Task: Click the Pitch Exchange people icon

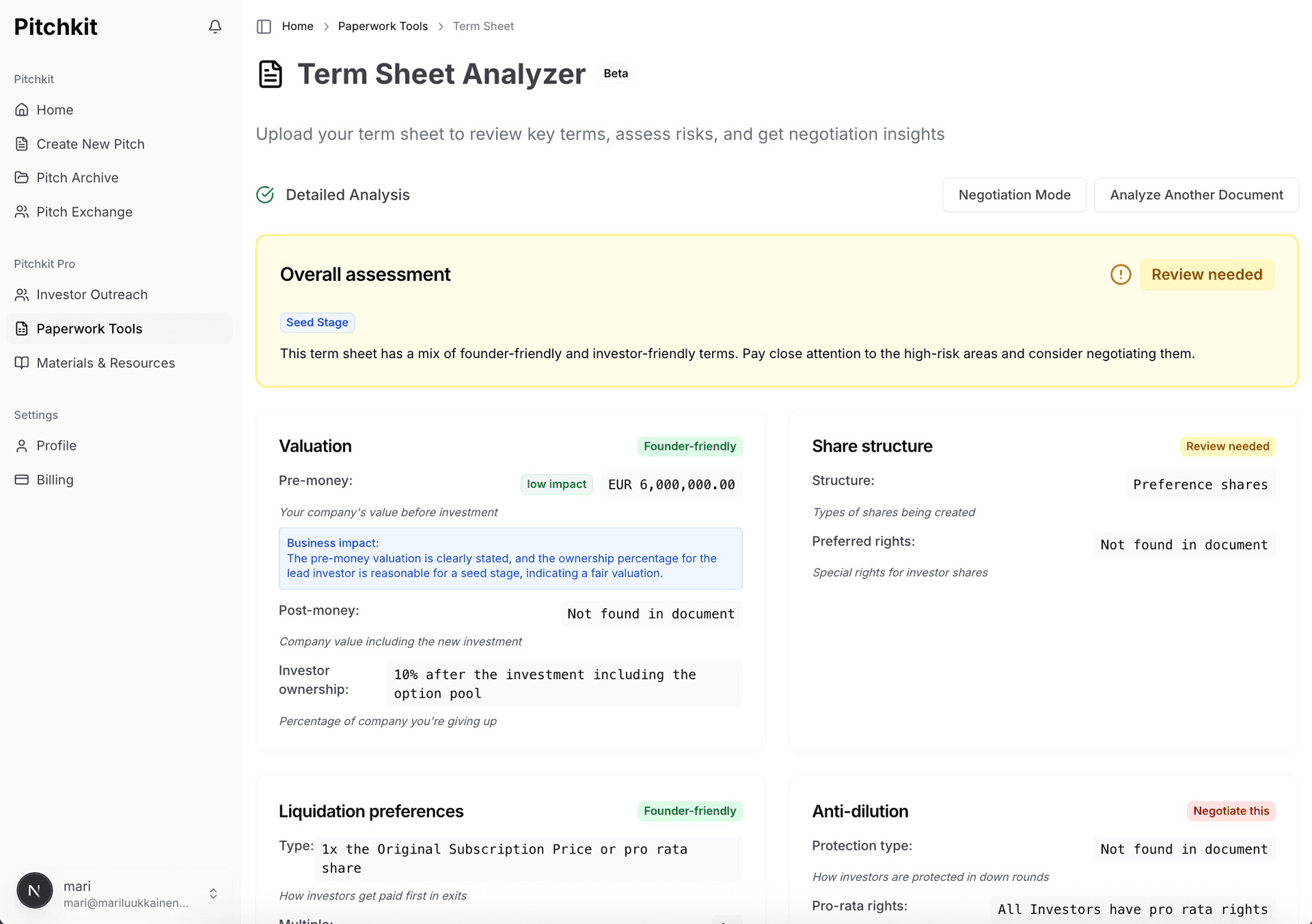Action: coord(22,212)
